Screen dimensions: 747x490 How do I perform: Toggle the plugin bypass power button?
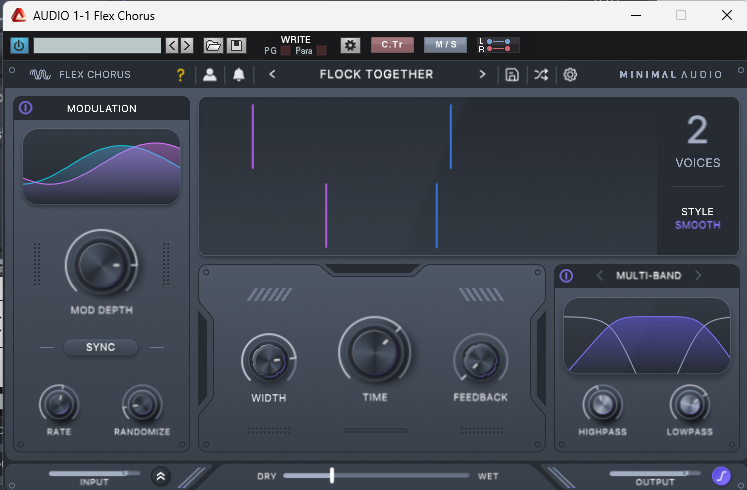click(x=19, y=46)
